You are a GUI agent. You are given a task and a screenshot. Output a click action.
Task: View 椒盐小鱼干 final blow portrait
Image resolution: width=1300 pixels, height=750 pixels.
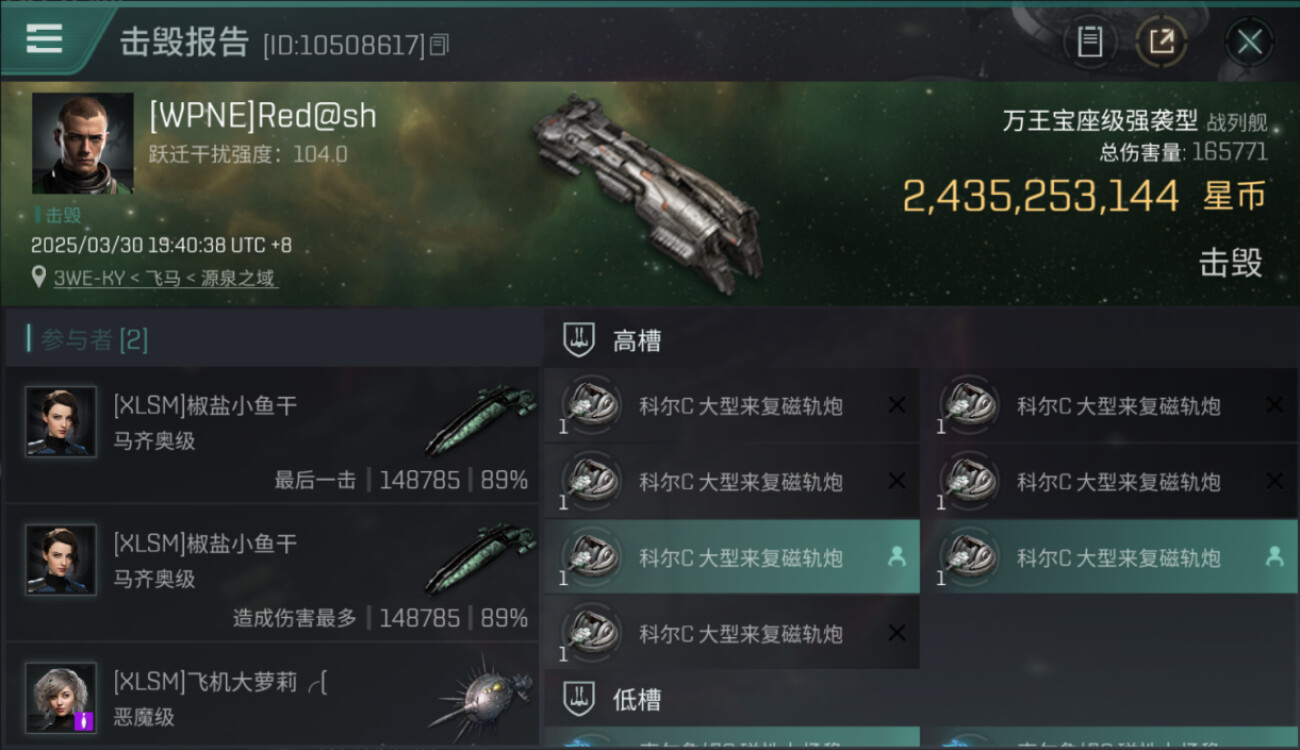tap(61, 421)
